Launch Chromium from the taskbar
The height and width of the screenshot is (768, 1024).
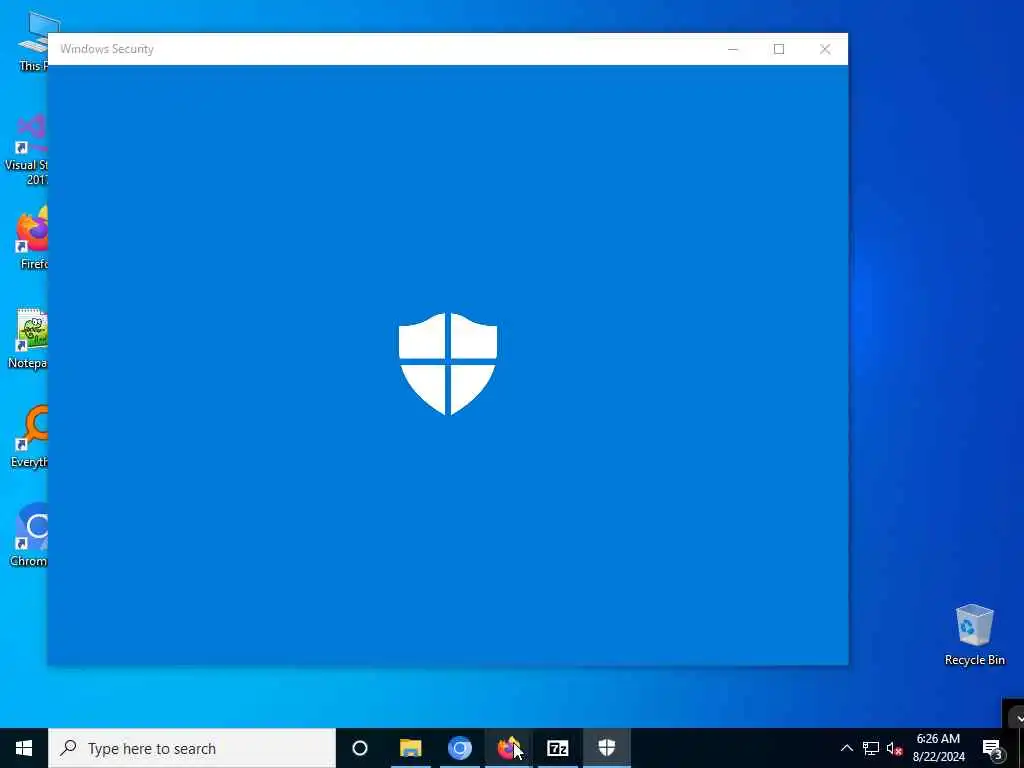coord(460,748)
